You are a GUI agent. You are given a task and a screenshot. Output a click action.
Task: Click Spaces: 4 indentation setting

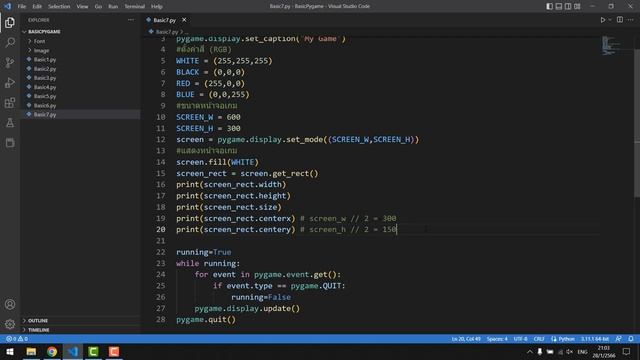497,339
